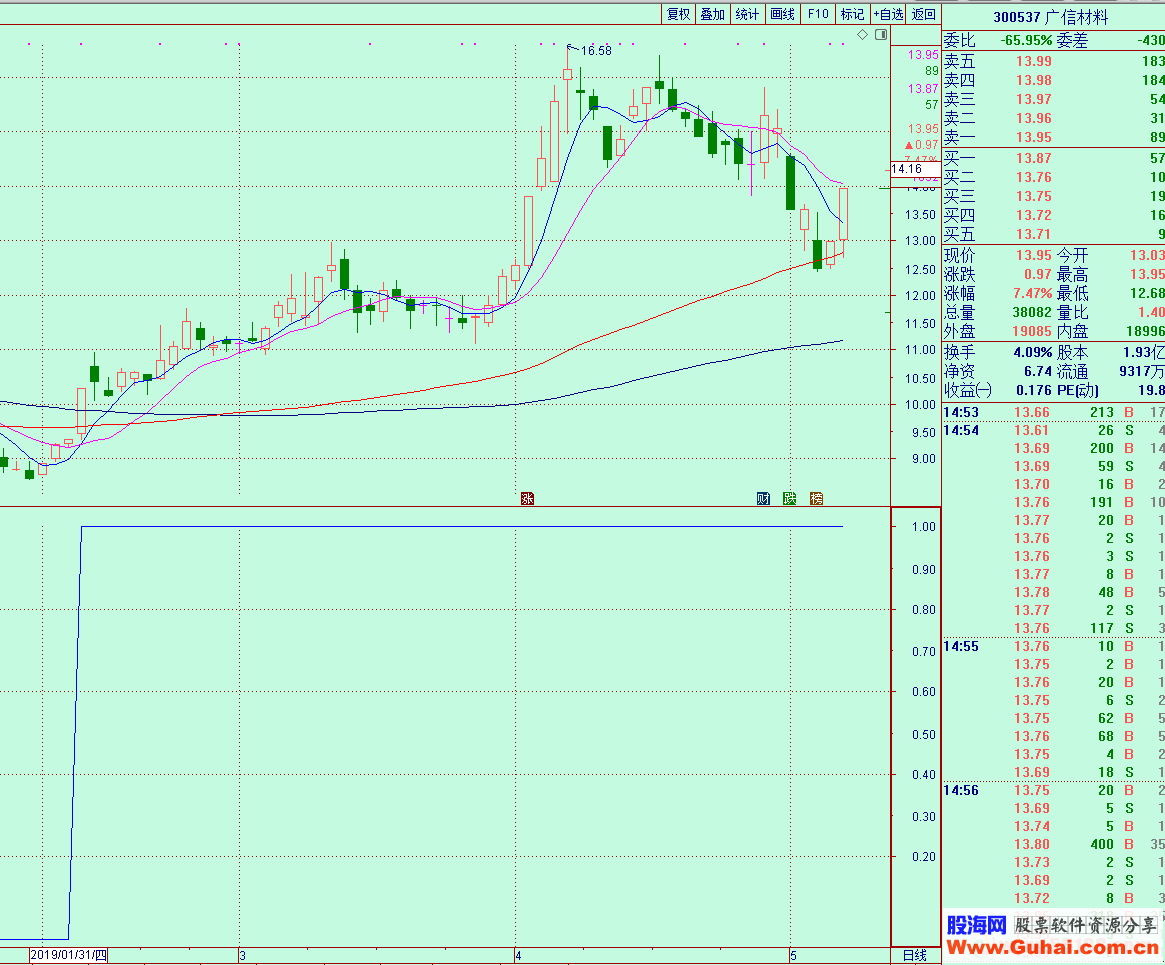Click the 涨 marker icon
Viewport: 1165px width, 965px height.
pyautogui.click(x=528, y=498)
